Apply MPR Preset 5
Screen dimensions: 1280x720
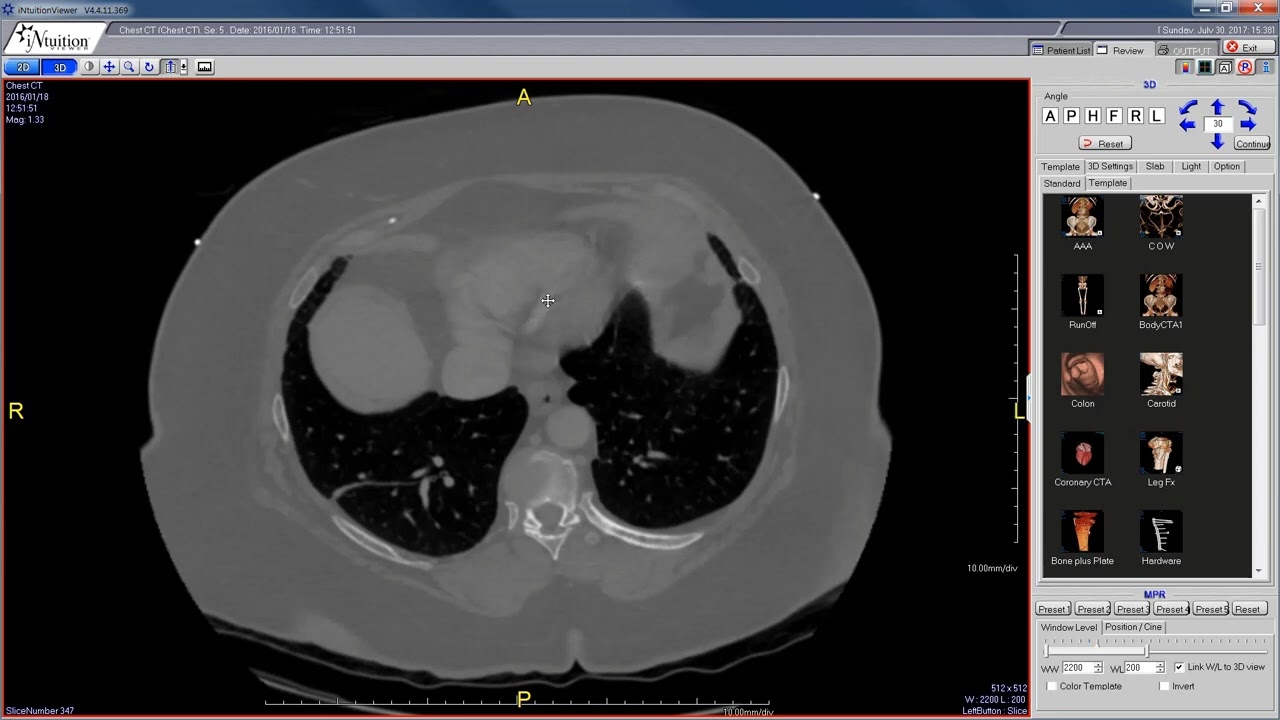click(x=1211, y=609)
